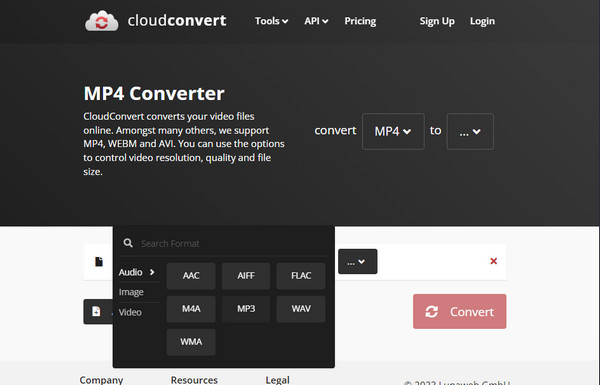Screen dimensions: 600x385
Task: Click the file document icon in the file row
Action: click(99, 261)
